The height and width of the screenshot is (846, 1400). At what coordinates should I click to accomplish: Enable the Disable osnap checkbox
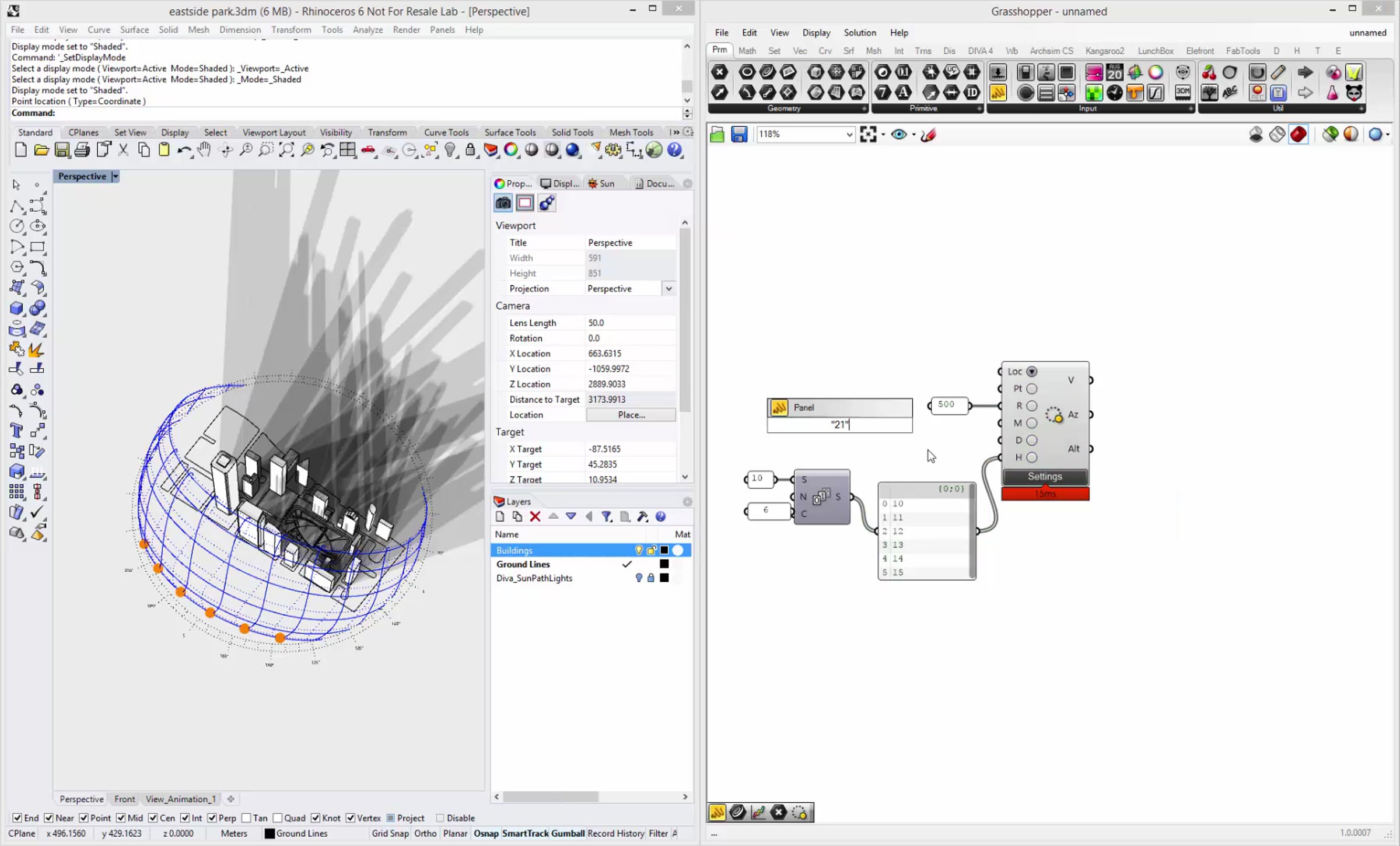pos(440,818)
